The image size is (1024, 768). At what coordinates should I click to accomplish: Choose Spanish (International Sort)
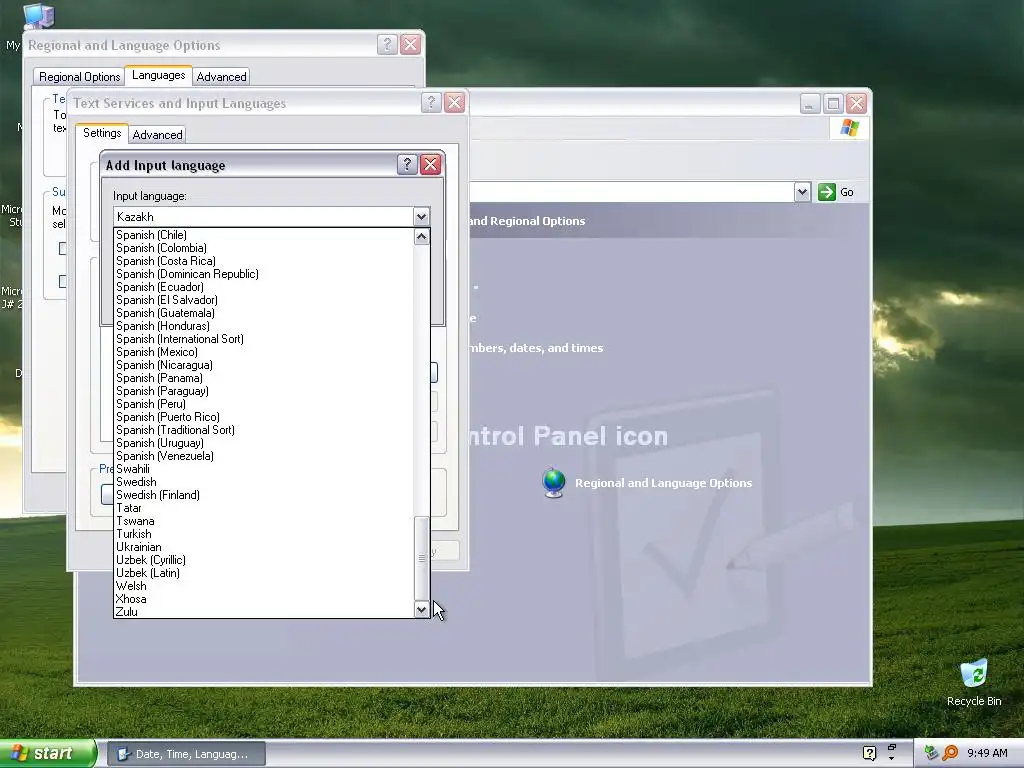(180, 339)
